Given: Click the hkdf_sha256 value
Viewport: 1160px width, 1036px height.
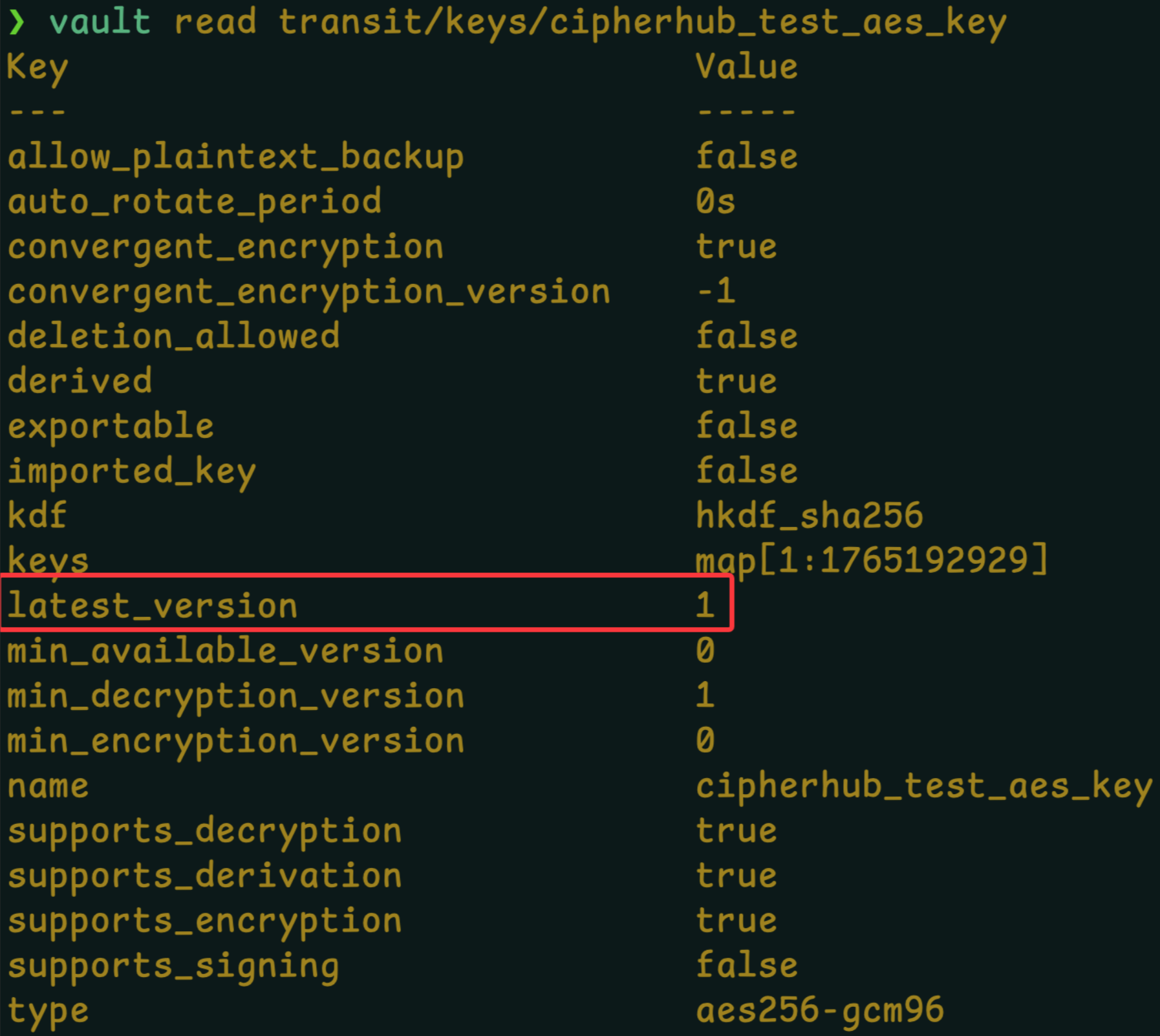Looking at the screenshot, I should 809,516.
